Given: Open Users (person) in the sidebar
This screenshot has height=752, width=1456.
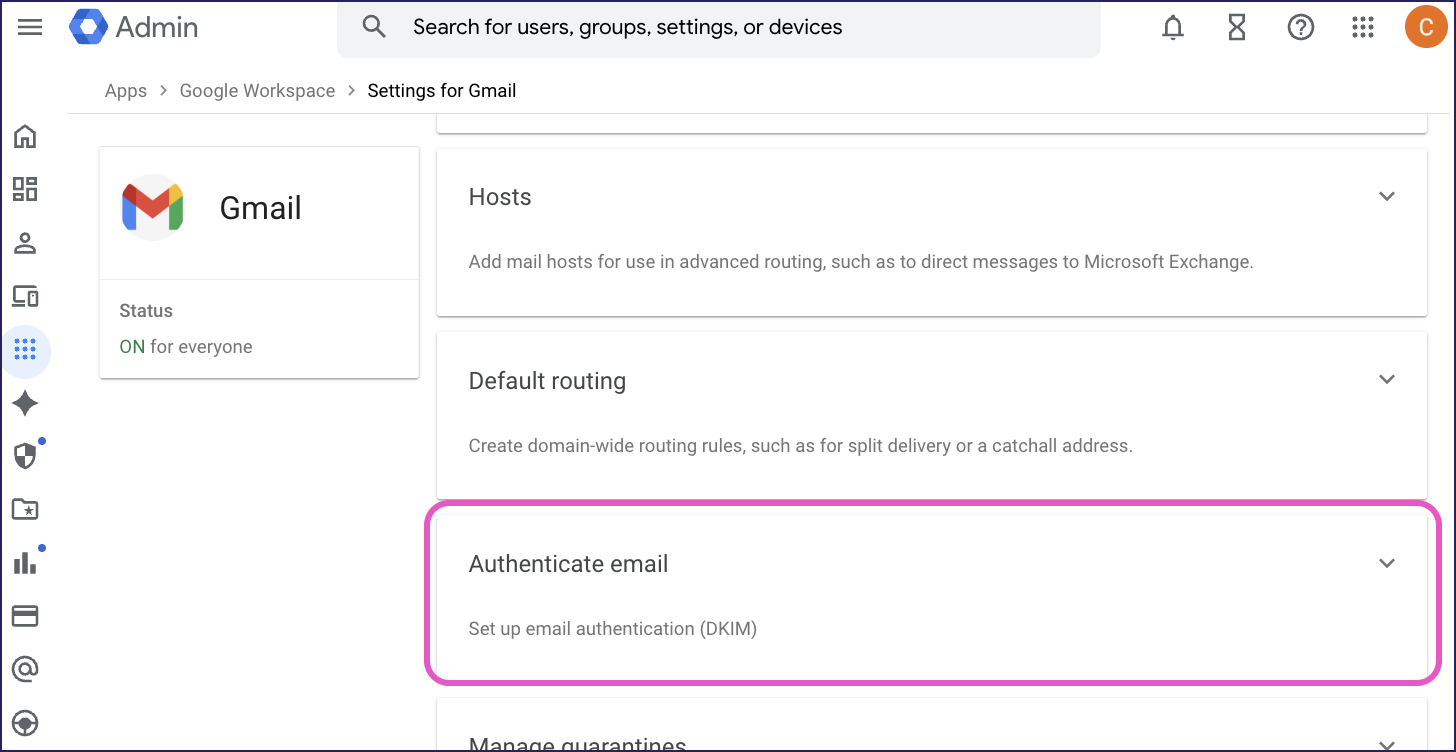Looking at the screenshot, I should point(25,242).
